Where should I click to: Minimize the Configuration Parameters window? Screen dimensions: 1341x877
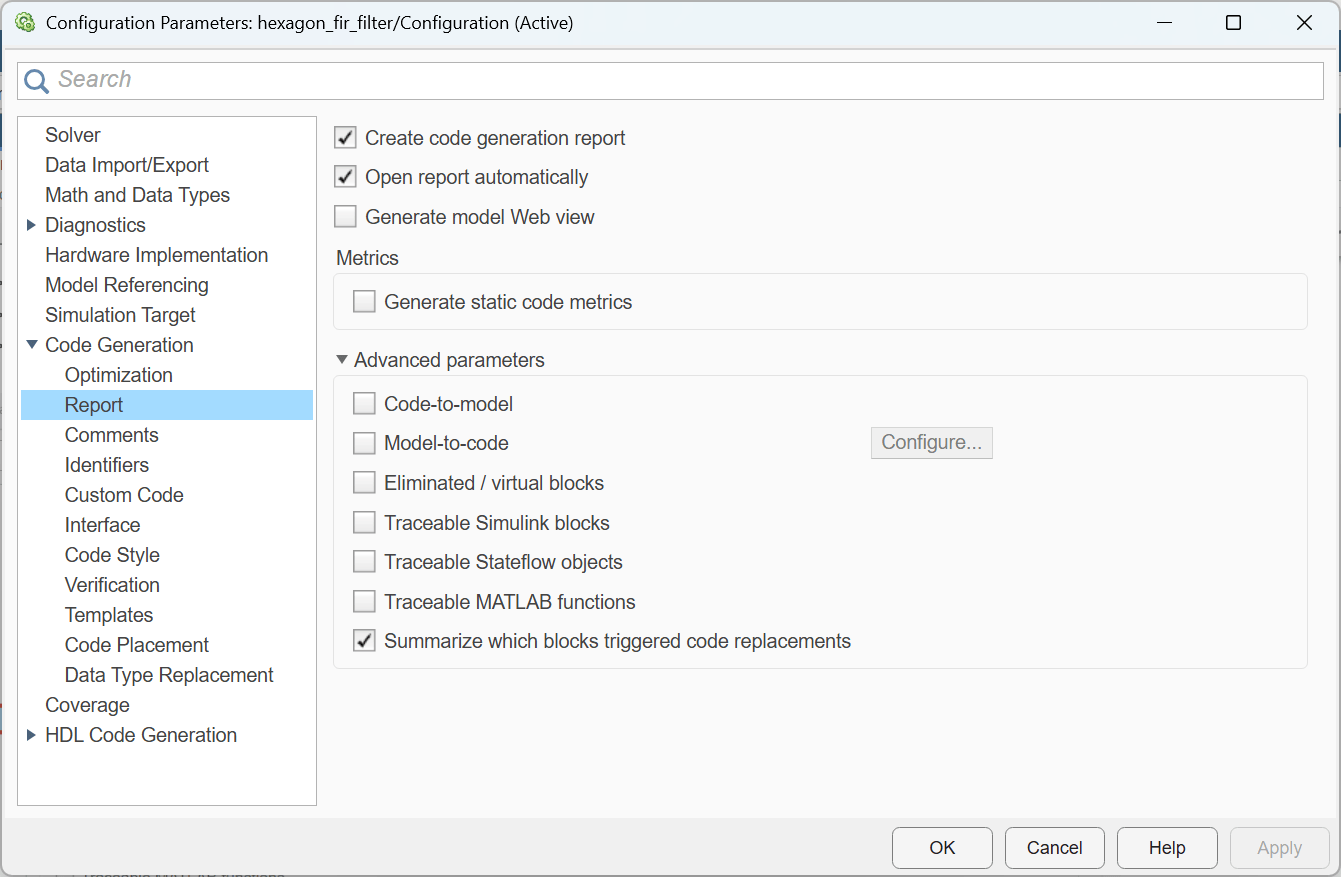(x=1163, y=23)
